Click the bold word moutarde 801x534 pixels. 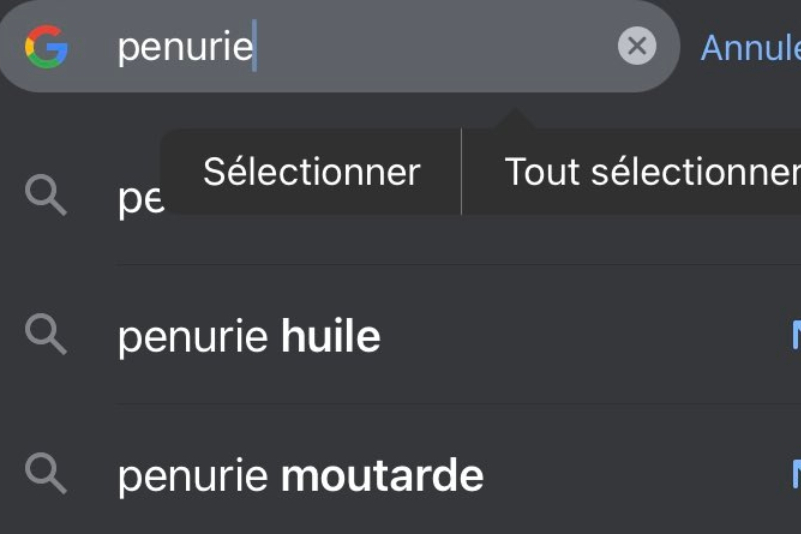(382, 476)
